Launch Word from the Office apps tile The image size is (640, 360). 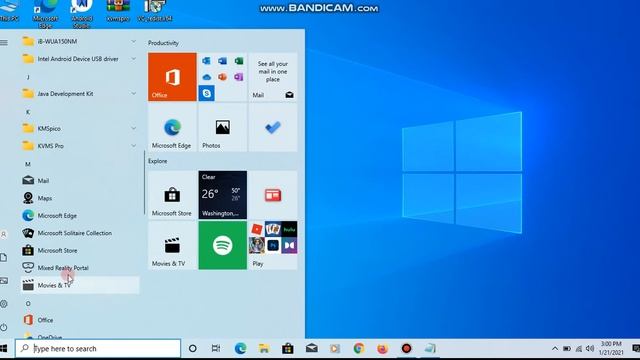(x=222, y=61)
